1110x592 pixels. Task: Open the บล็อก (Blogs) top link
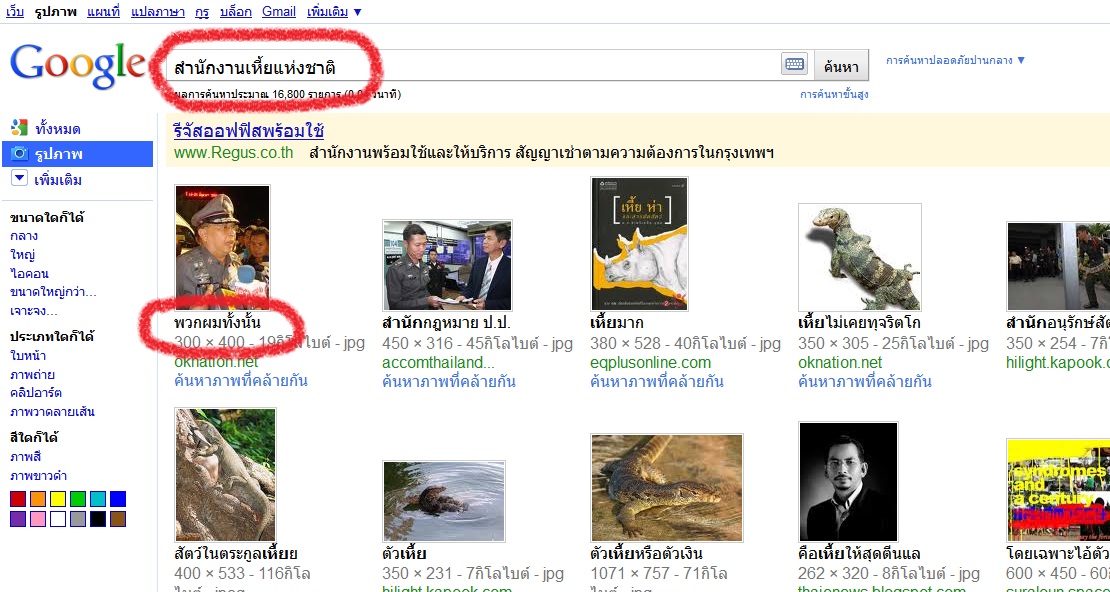236,11
